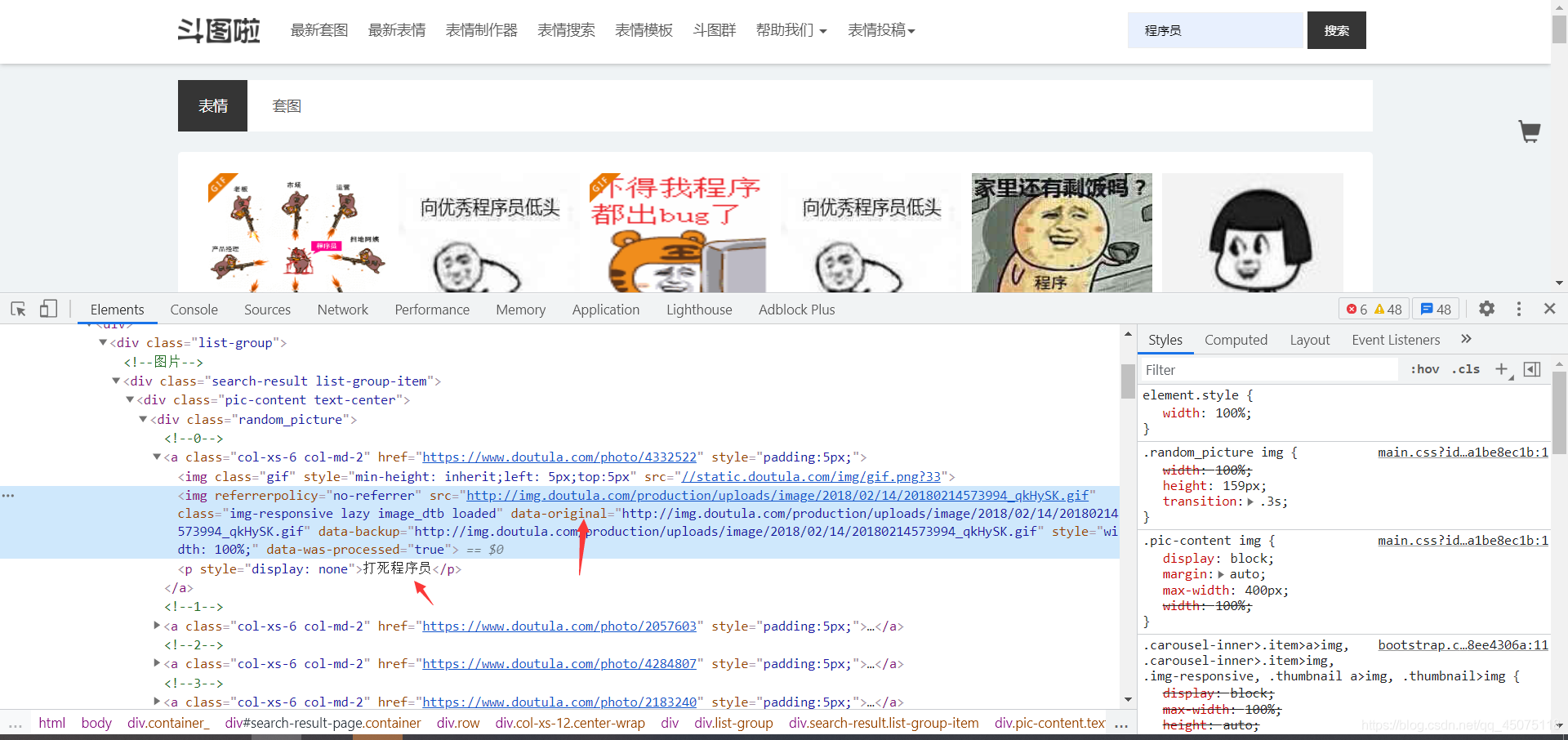Click the Styles Filter input field
1568x740 pixels.
[x=1270, y=370]
